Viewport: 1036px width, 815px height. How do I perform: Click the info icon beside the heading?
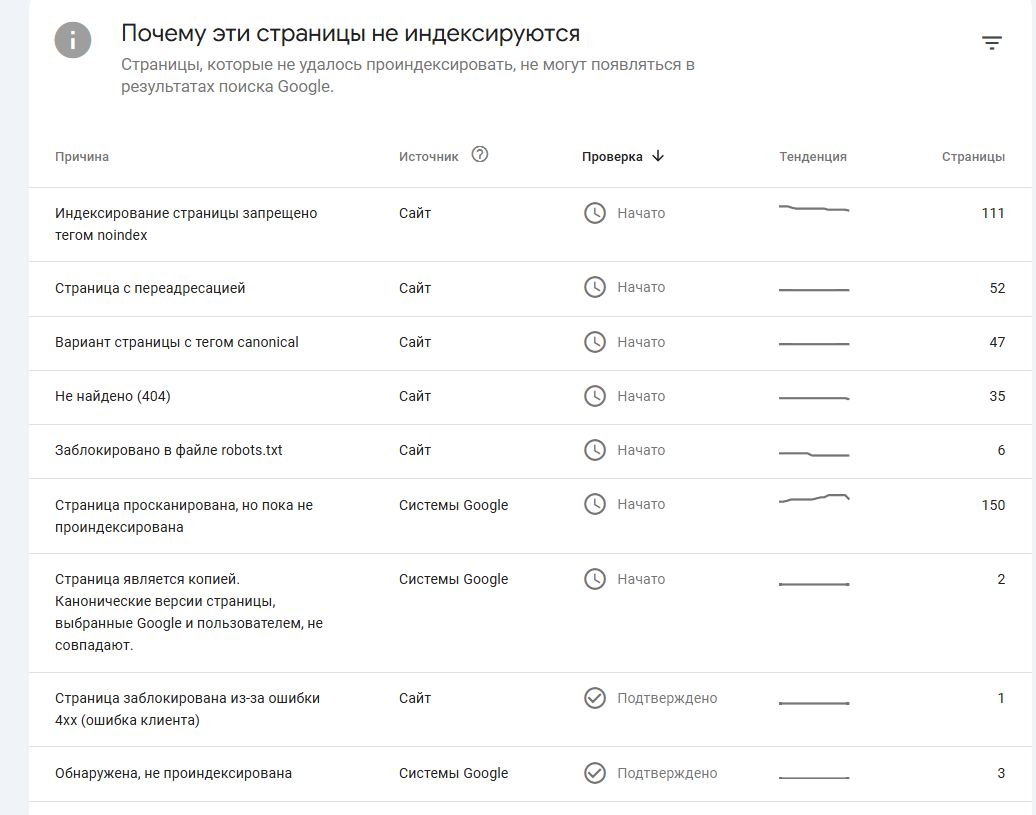73,40
